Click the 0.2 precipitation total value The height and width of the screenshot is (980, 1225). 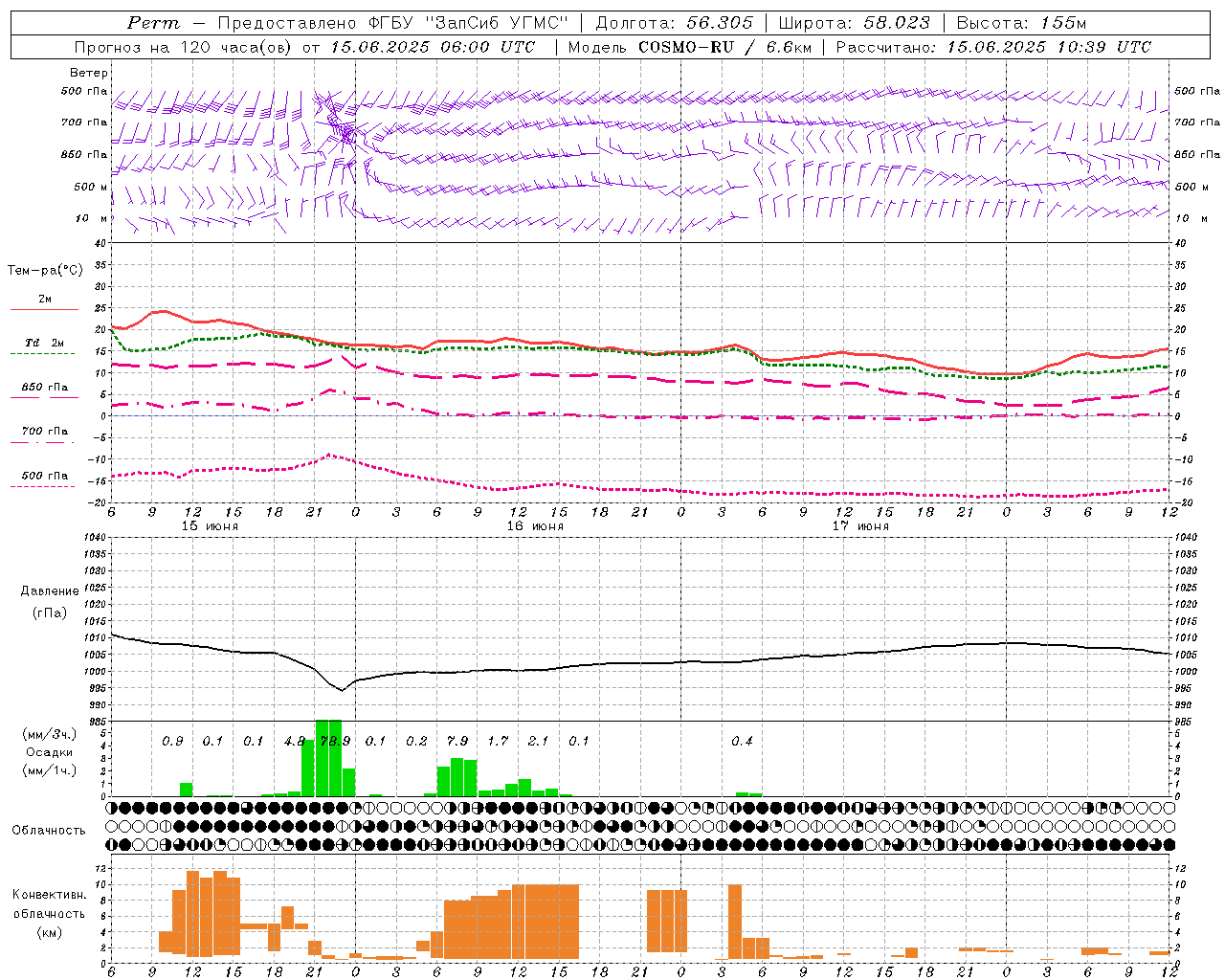pyautogui.click(x=416, y=742)
